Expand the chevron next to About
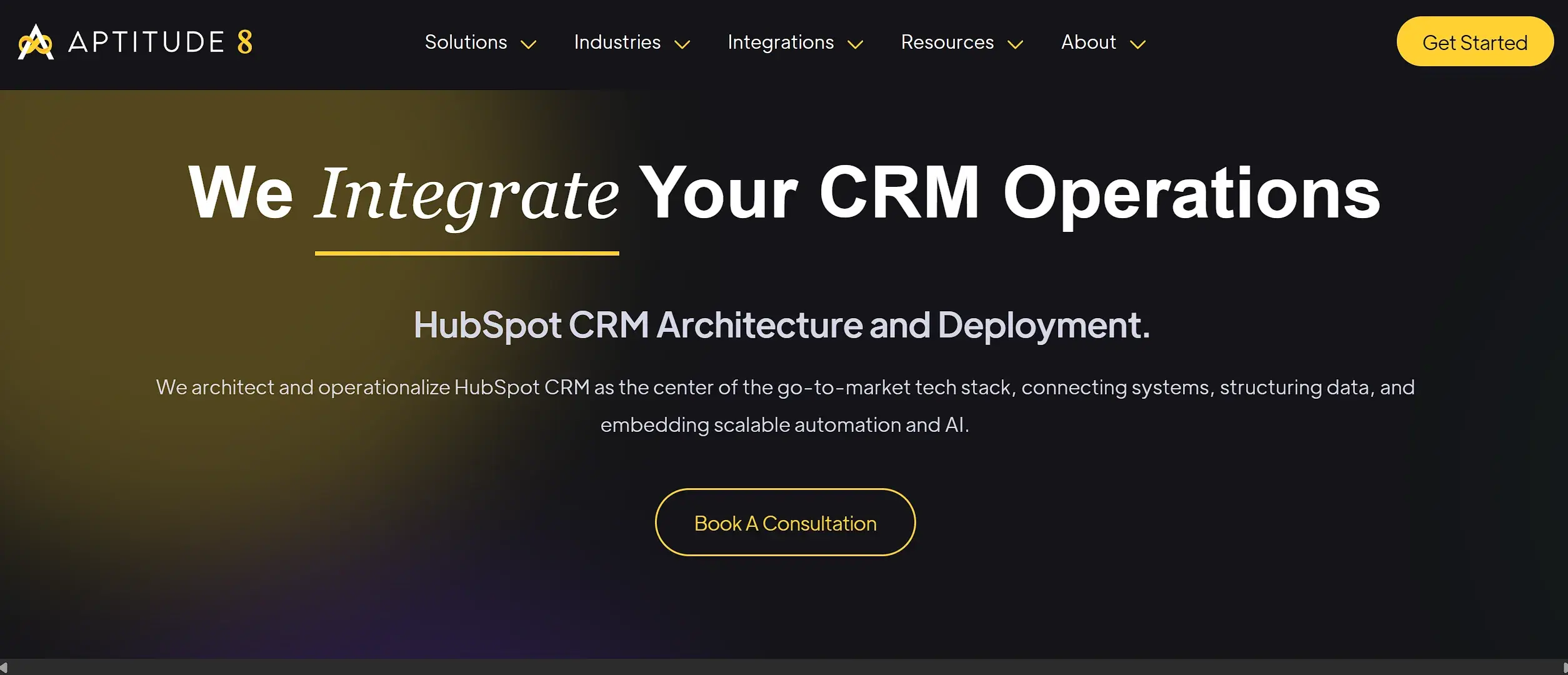The image size is (1568, 675). click(x=1138, y=44)
